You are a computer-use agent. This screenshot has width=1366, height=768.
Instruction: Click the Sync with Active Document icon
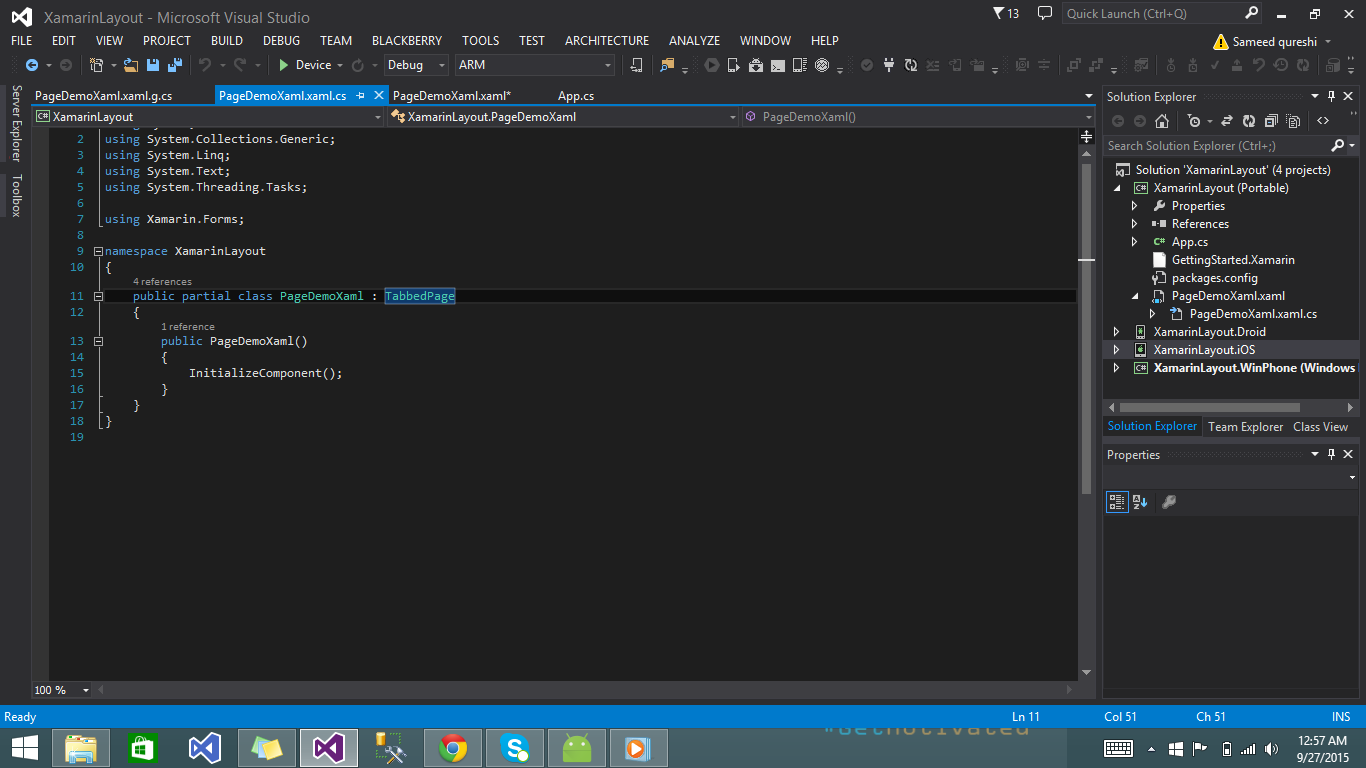[1228, 121]
